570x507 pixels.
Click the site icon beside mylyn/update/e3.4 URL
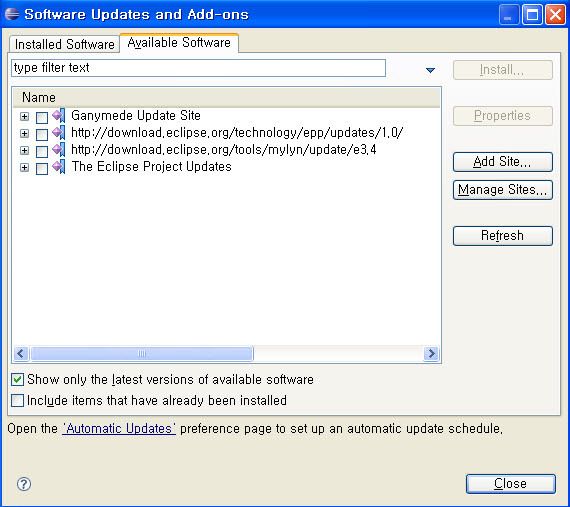pyautogui.click(x=59, y=150)
